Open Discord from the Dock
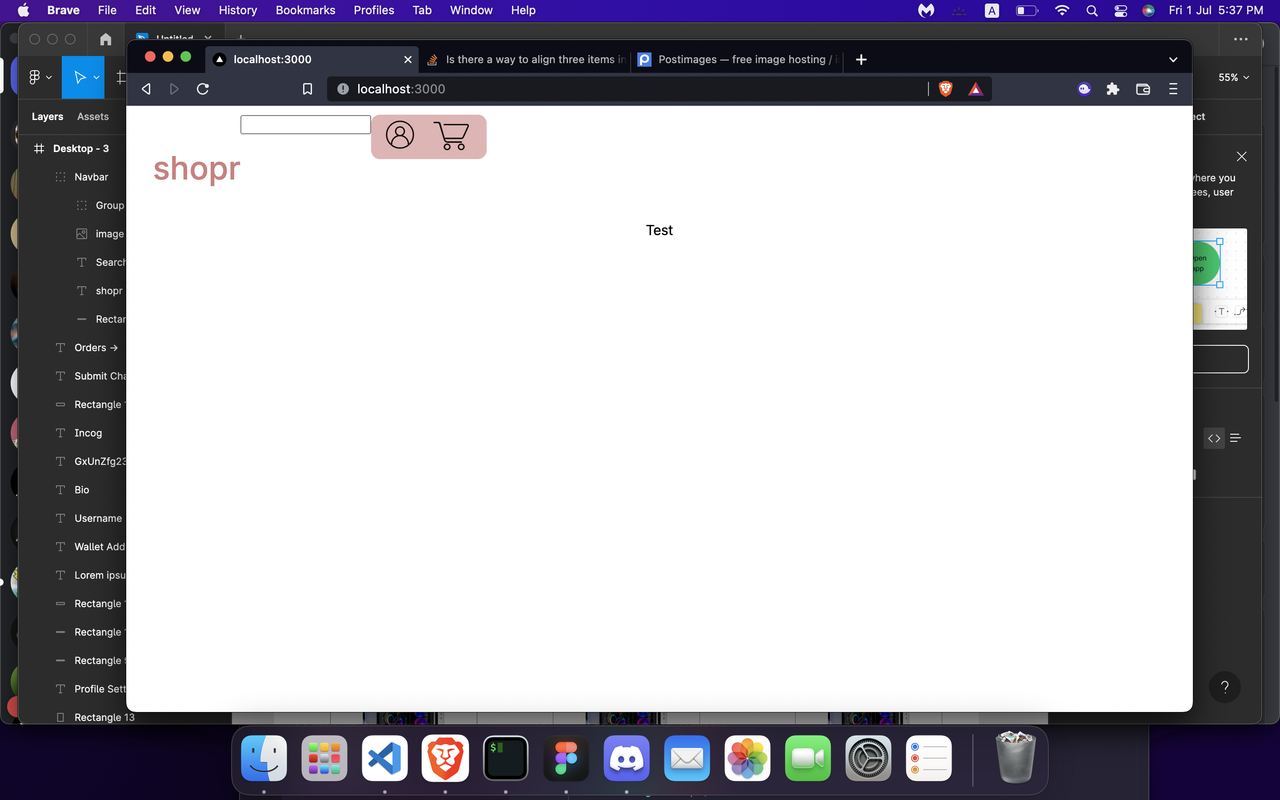Image resolution: width=1280 pixels, height=800 pixels. [627, 758]
